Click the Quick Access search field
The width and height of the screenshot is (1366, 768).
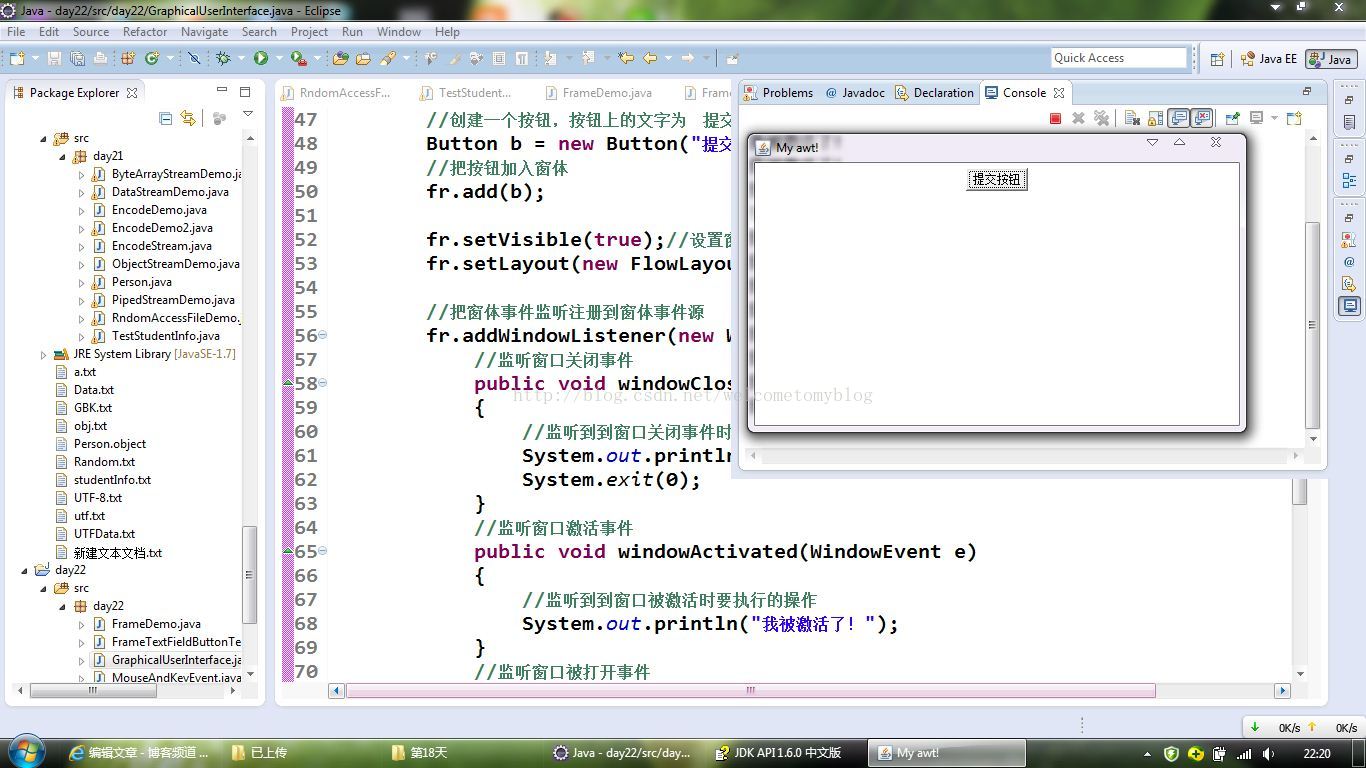1118,58
